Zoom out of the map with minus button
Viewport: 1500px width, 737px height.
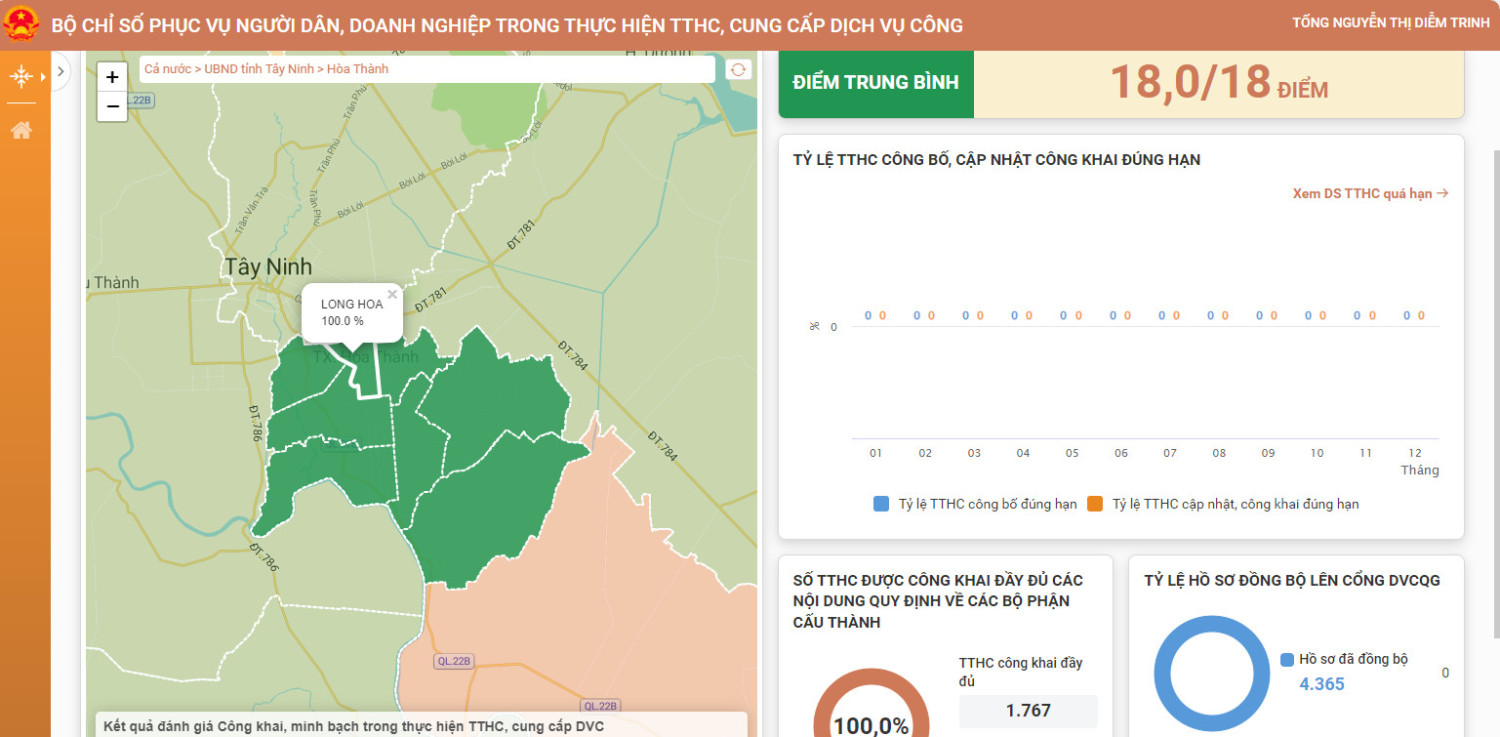click(112, 106)
